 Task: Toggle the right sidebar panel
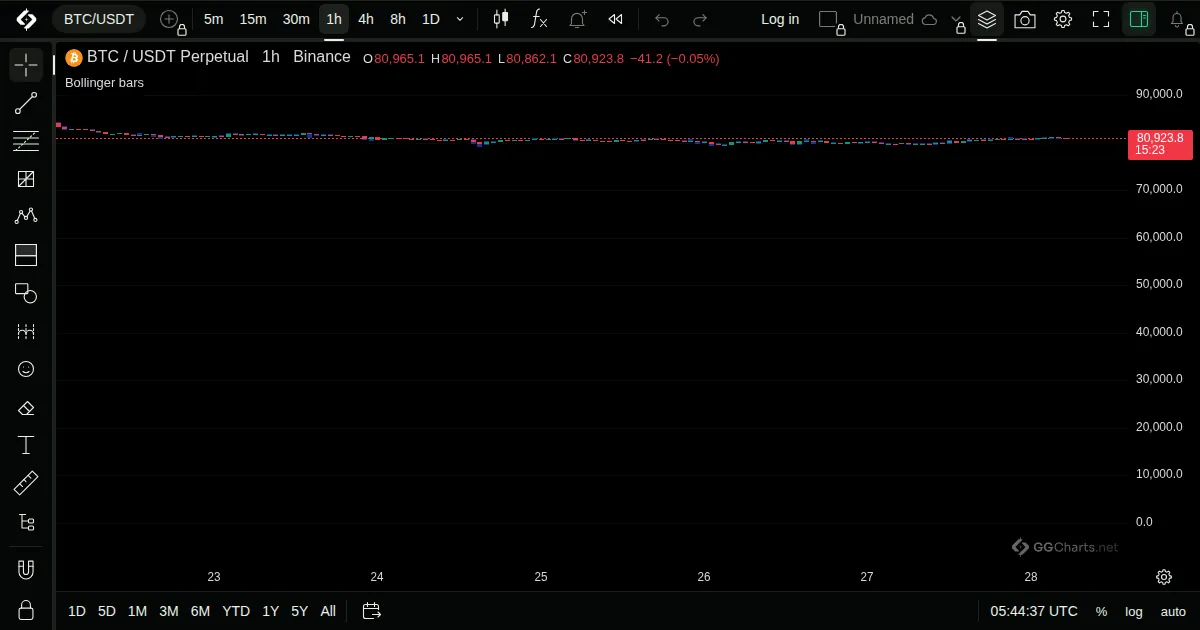coord(1138,19)
